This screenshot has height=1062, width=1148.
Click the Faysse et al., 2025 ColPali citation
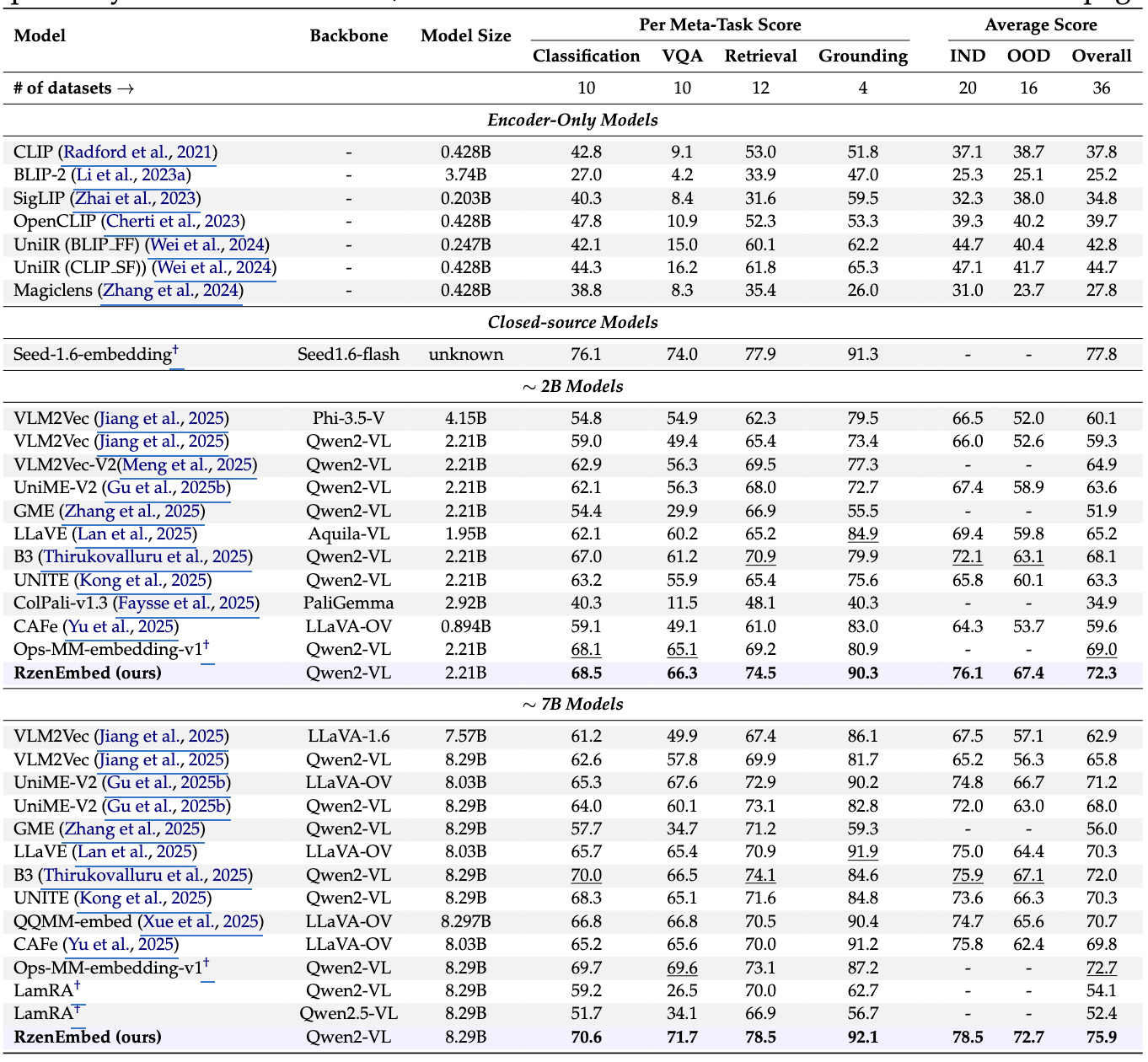[x=186, y=603]
